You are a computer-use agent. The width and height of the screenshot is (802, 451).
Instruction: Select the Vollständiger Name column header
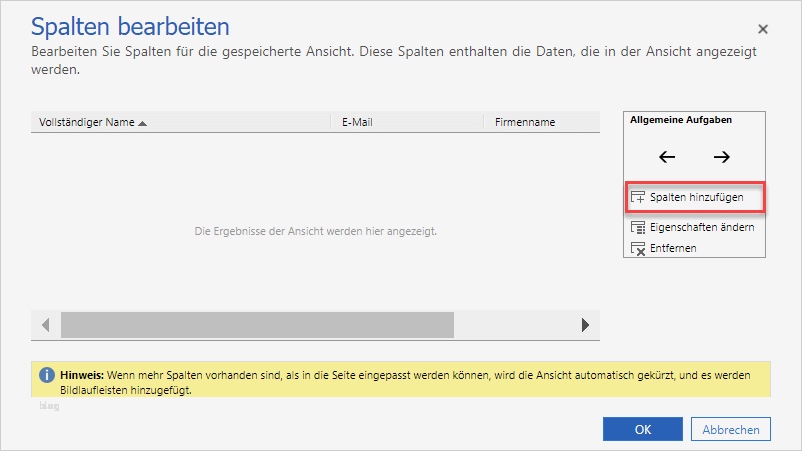pyautogui.click(x=86, y=123)
